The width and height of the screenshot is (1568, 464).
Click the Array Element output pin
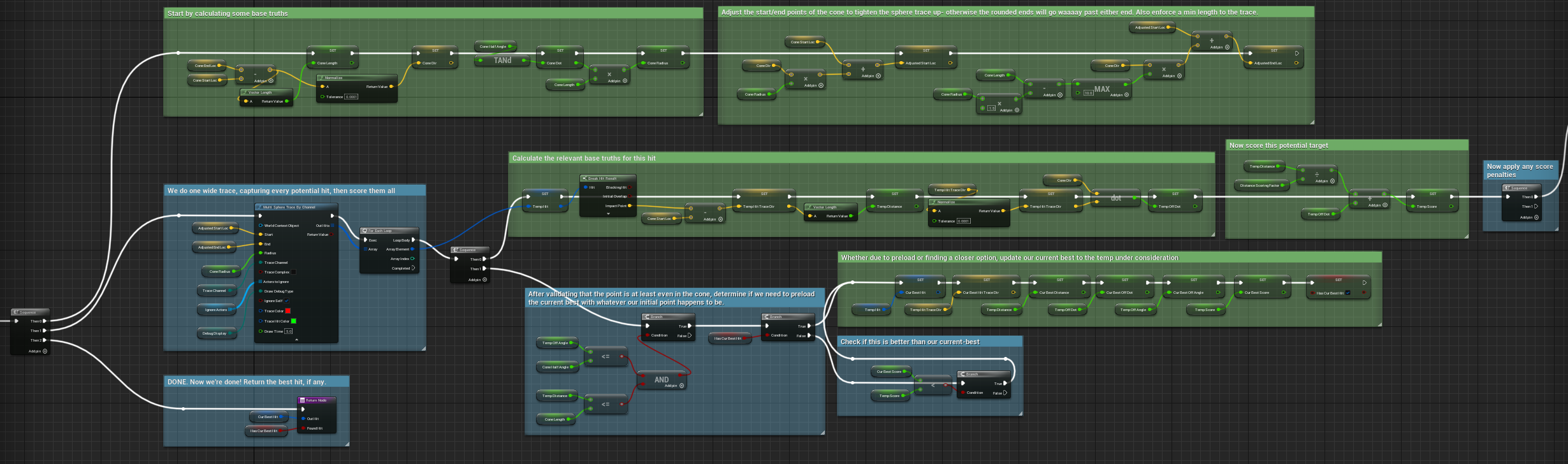(x=412, y=249)
